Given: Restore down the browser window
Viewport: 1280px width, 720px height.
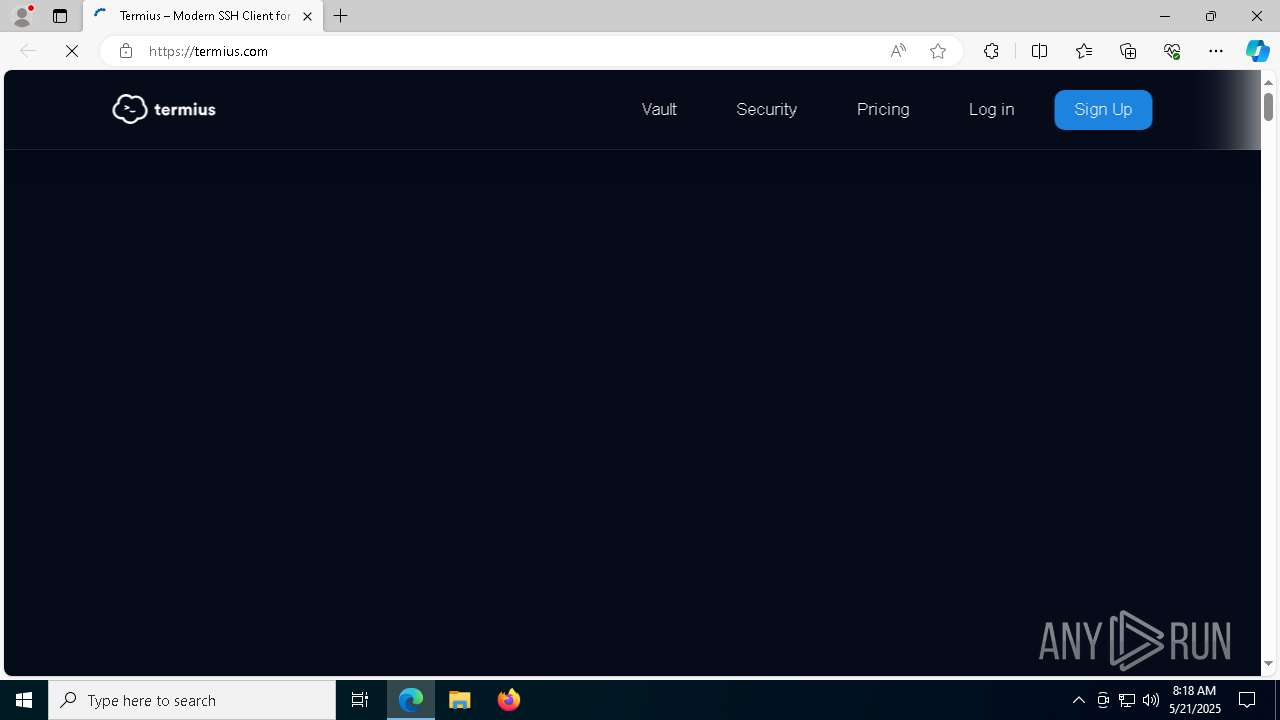Looking at the screenshot, I should 1210,16.
